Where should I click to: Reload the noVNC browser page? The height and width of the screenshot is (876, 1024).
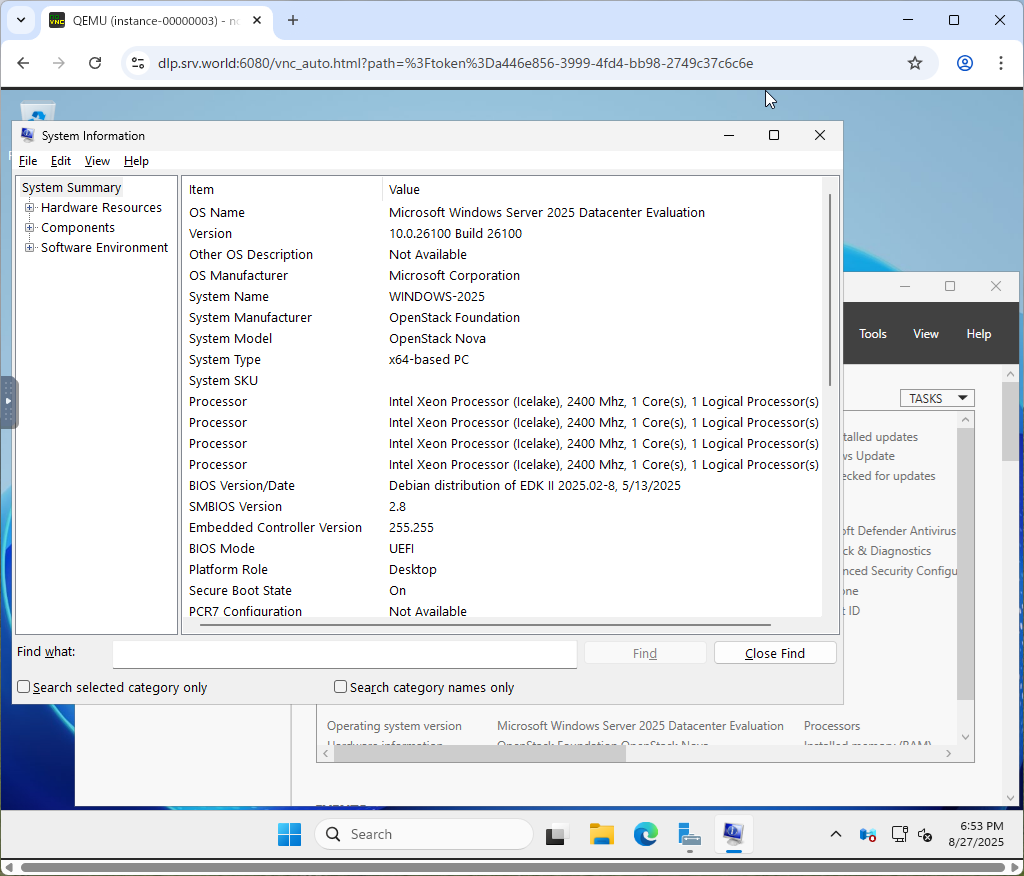pyautogui.click(x=95, y=63)
